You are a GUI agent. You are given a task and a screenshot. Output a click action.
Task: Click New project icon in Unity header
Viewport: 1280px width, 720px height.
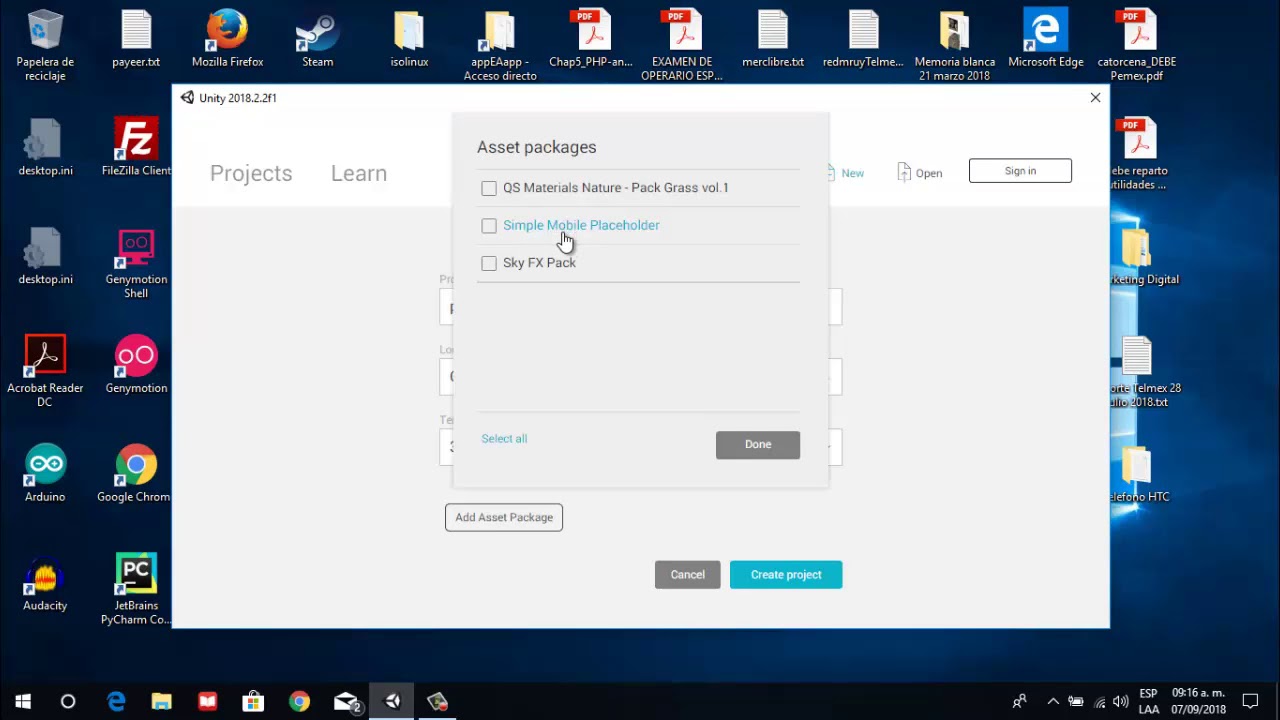(x=845, y=173)
